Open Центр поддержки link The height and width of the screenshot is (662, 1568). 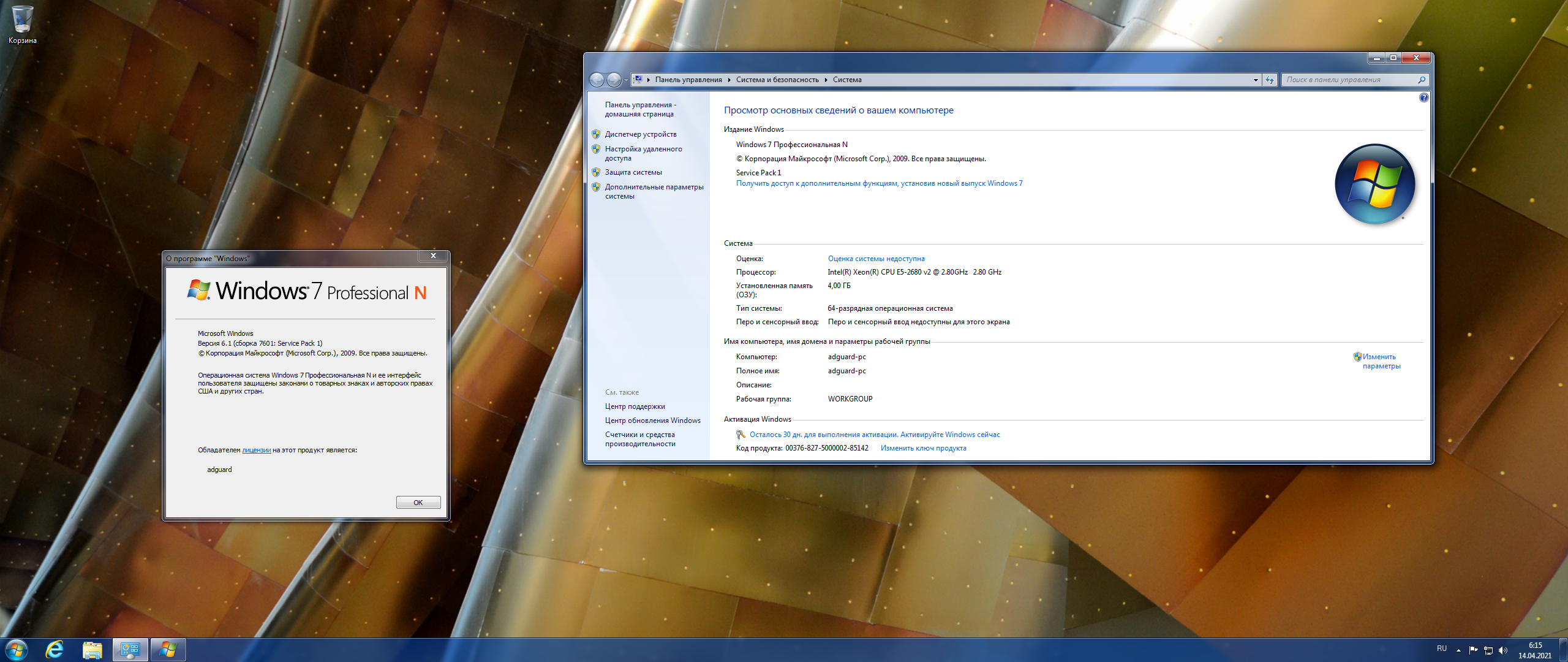click(635, 406)
